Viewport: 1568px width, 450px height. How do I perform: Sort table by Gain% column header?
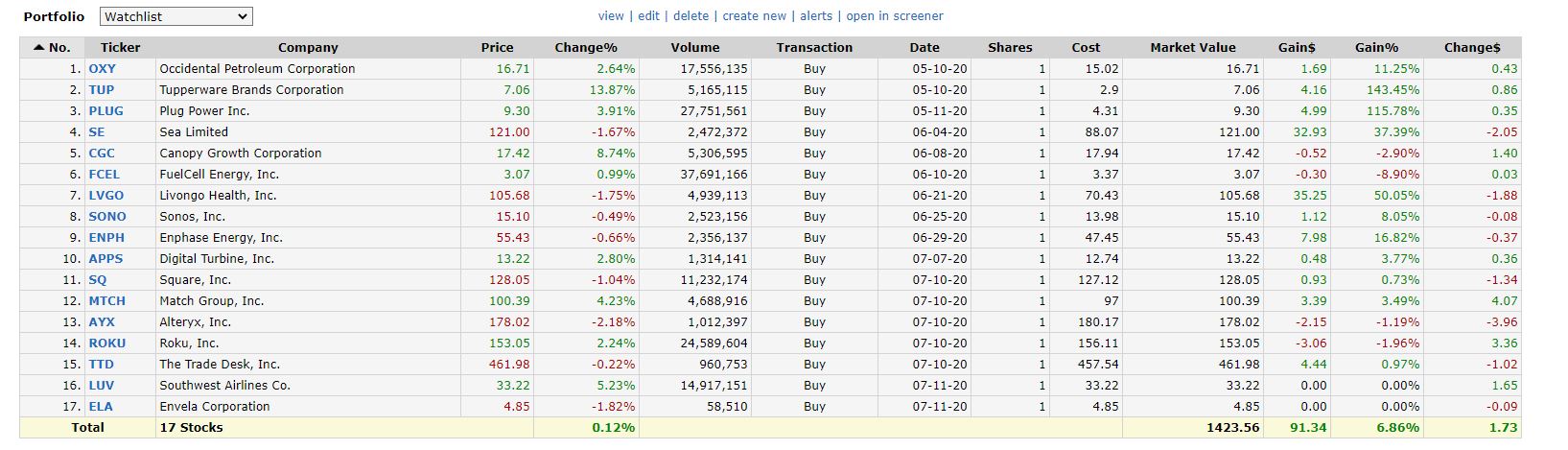click(x=1376, y=47)
